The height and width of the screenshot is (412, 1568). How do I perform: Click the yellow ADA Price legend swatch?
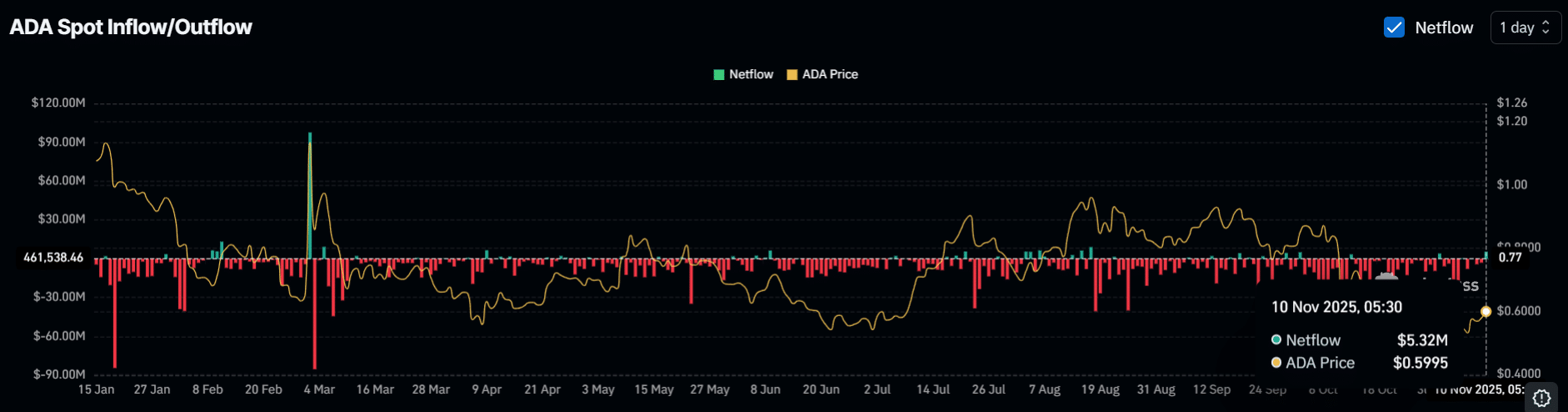click(x=792, y=74)
